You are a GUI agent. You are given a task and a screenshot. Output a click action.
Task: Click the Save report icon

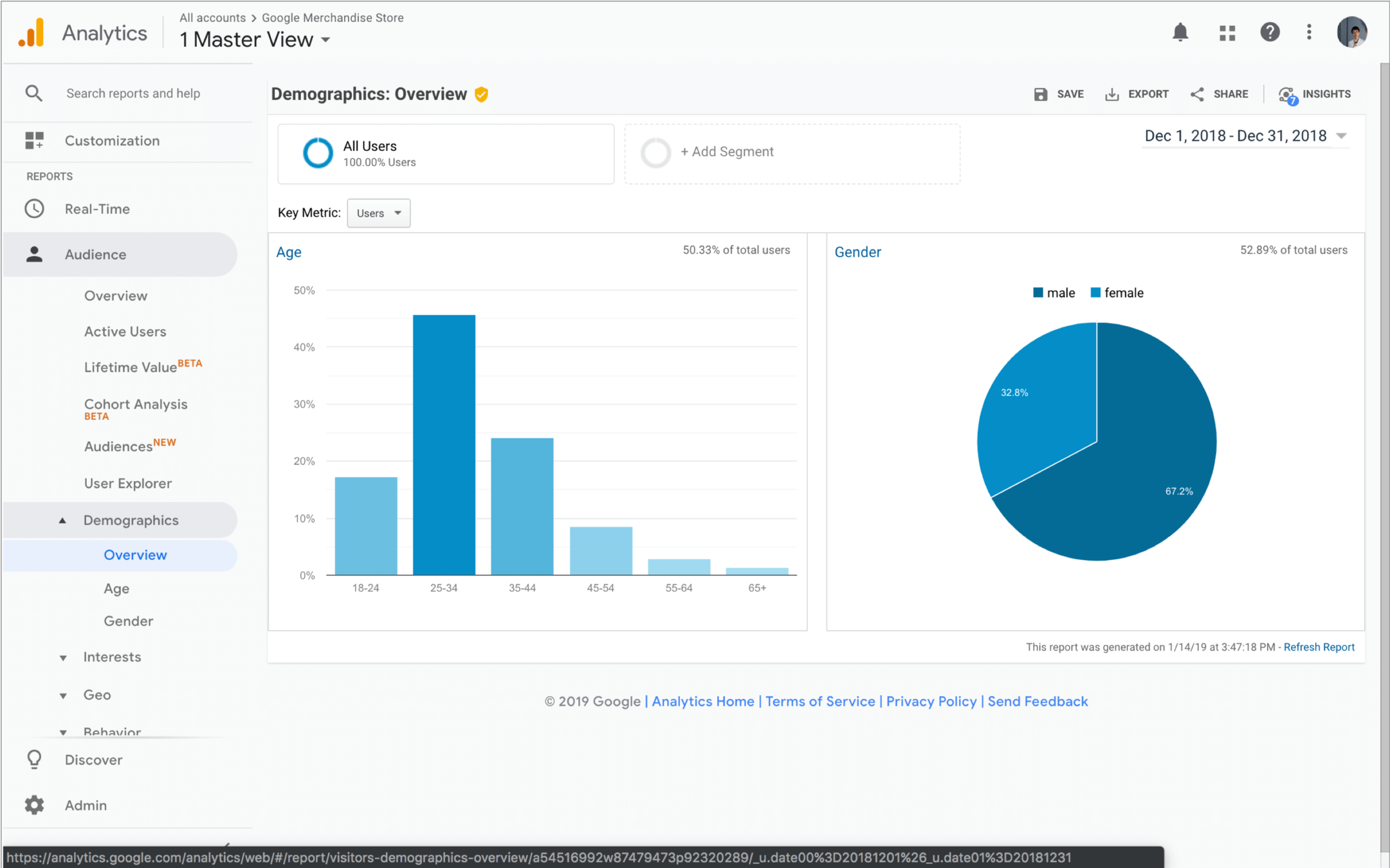(1040, 95)
